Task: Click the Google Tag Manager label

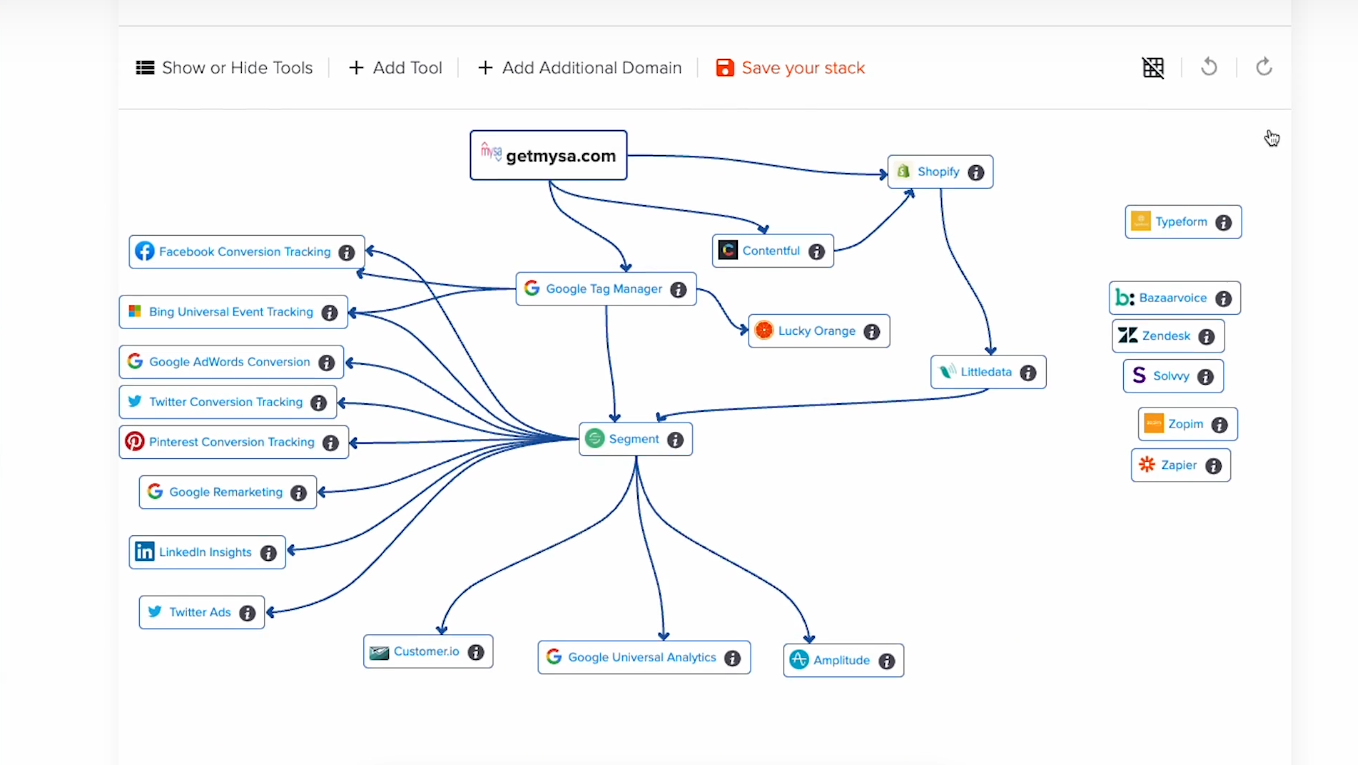Action: pos(604,289)
